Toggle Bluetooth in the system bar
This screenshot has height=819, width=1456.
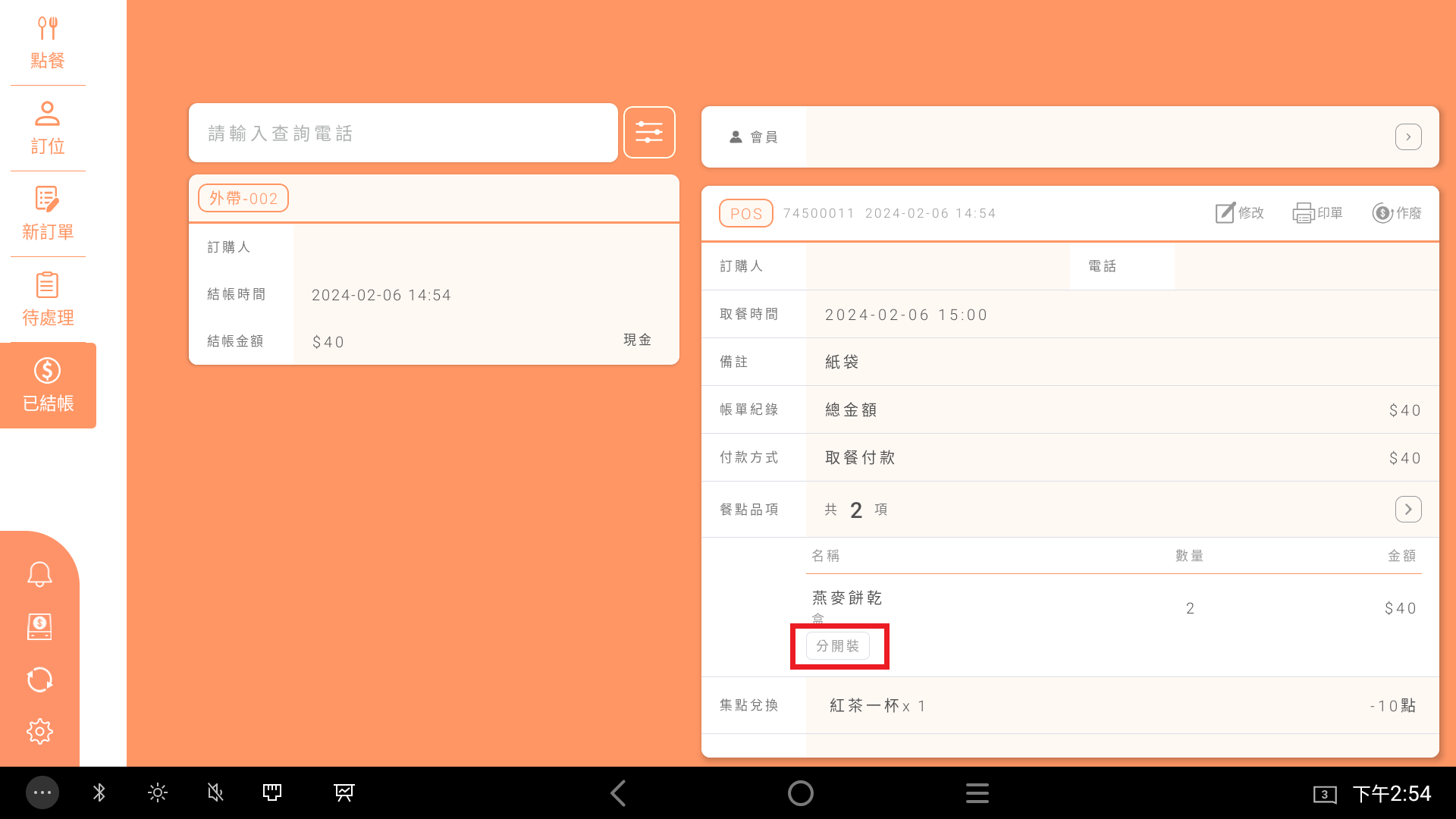point(99,793)
